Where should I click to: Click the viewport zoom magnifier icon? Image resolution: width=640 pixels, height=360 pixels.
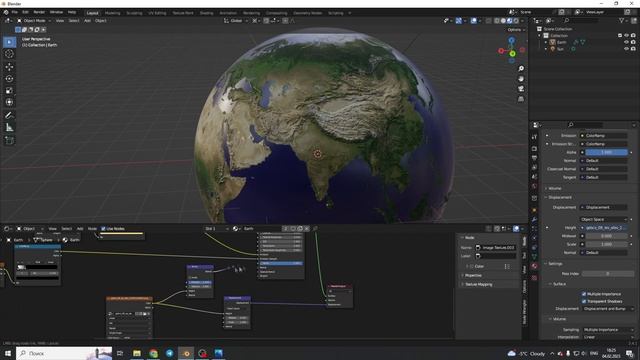click(x=521, y=69)
